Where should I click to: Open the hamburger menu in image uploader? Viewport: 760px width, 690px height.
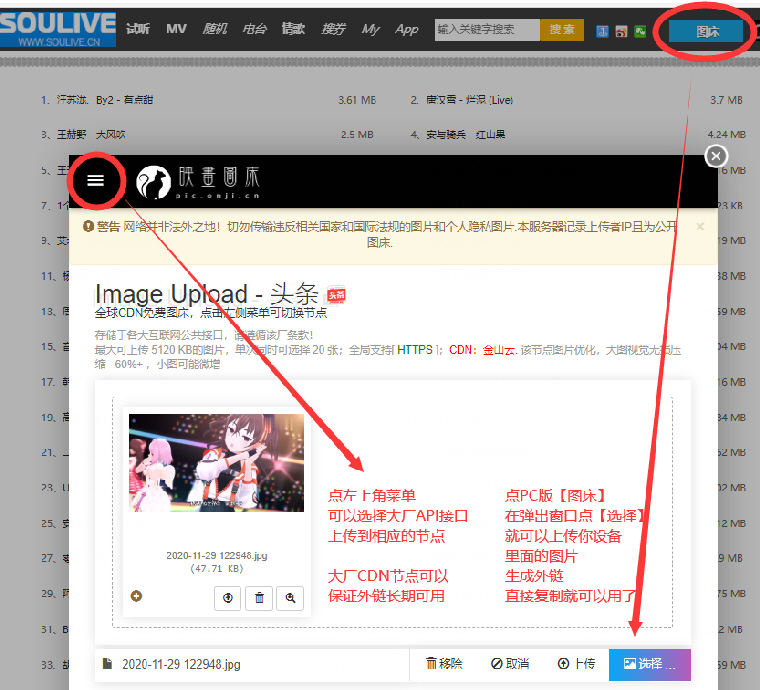tap(95, 180)
